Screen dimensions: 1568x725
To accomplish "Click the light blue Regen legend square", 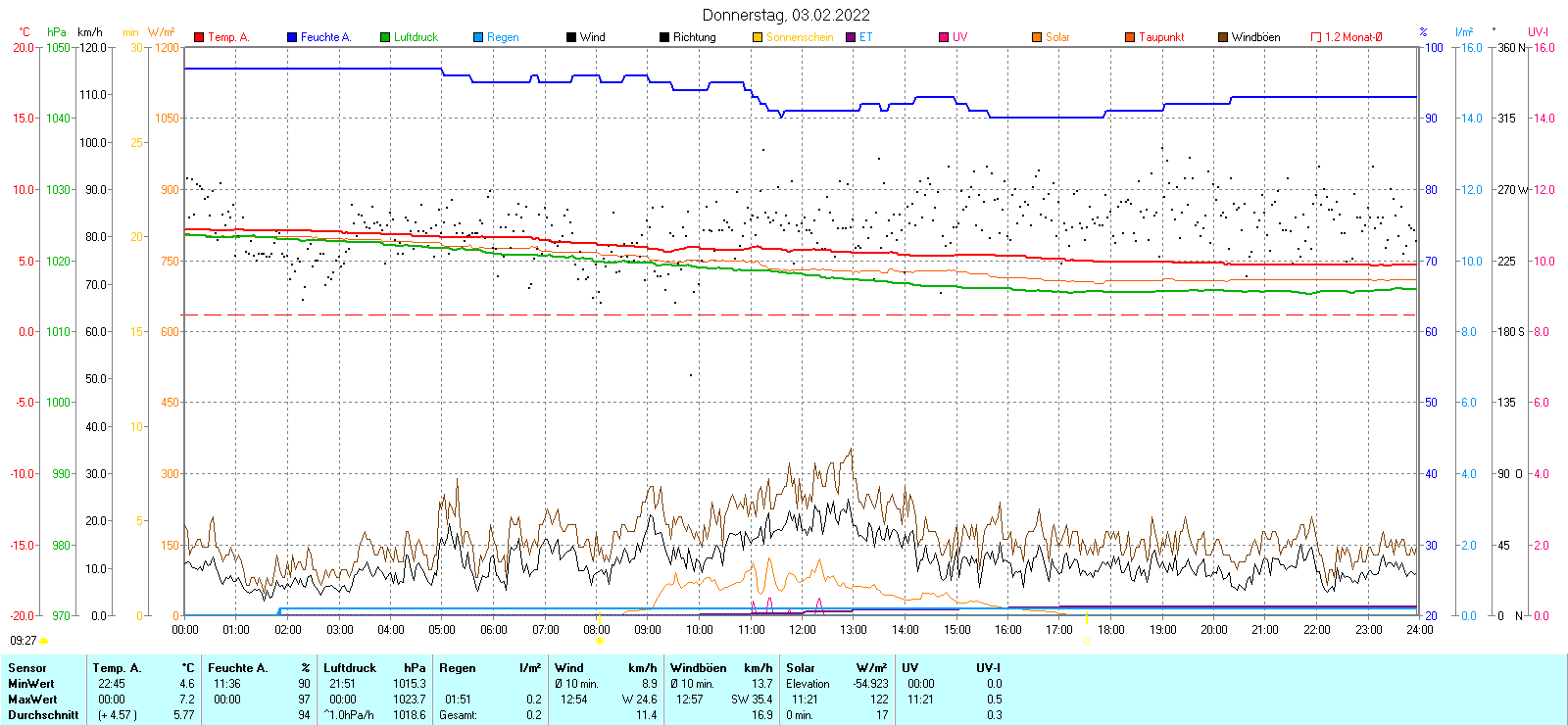I will (478, 37).
